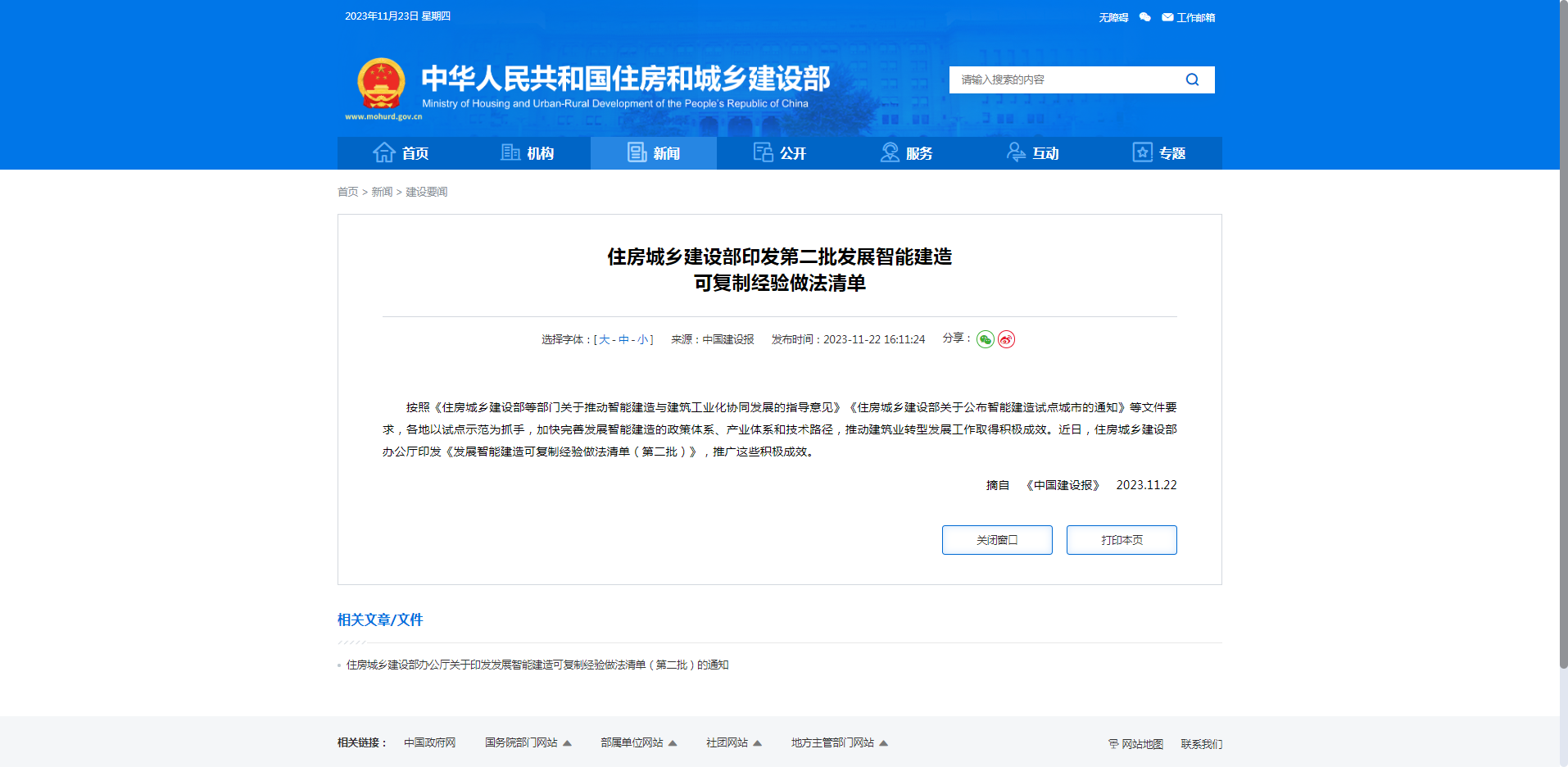The image size is (1568, 767).
Task: Click breadcrumb link 新闻
Action: click(x=382, y=192)
